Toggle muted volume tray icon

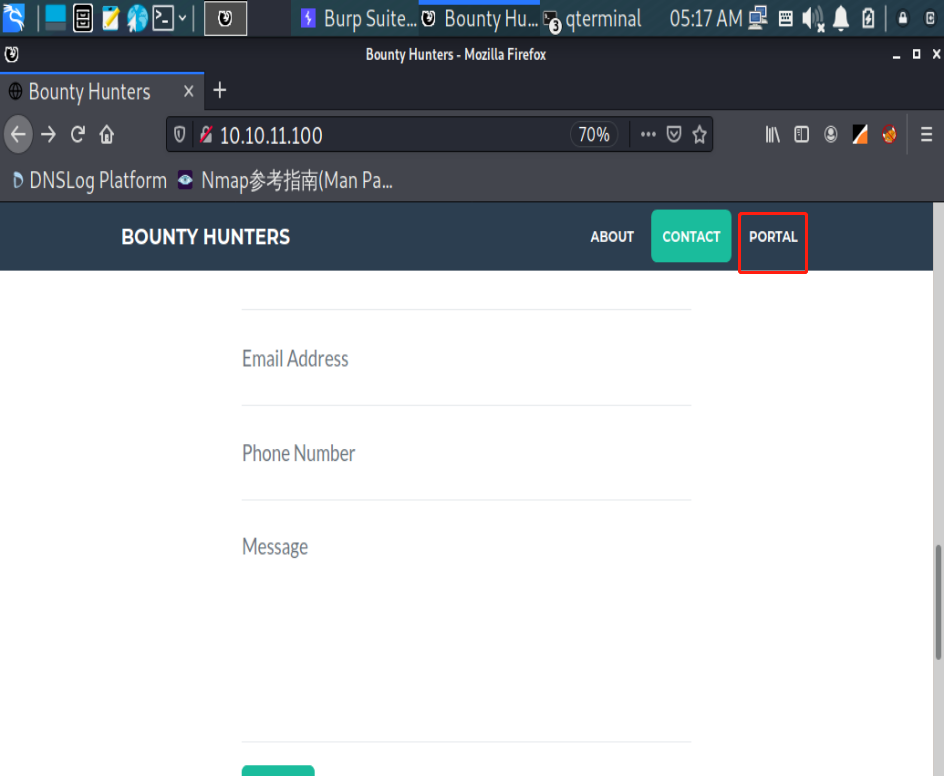pyautogui.click(x=813, y=19)
